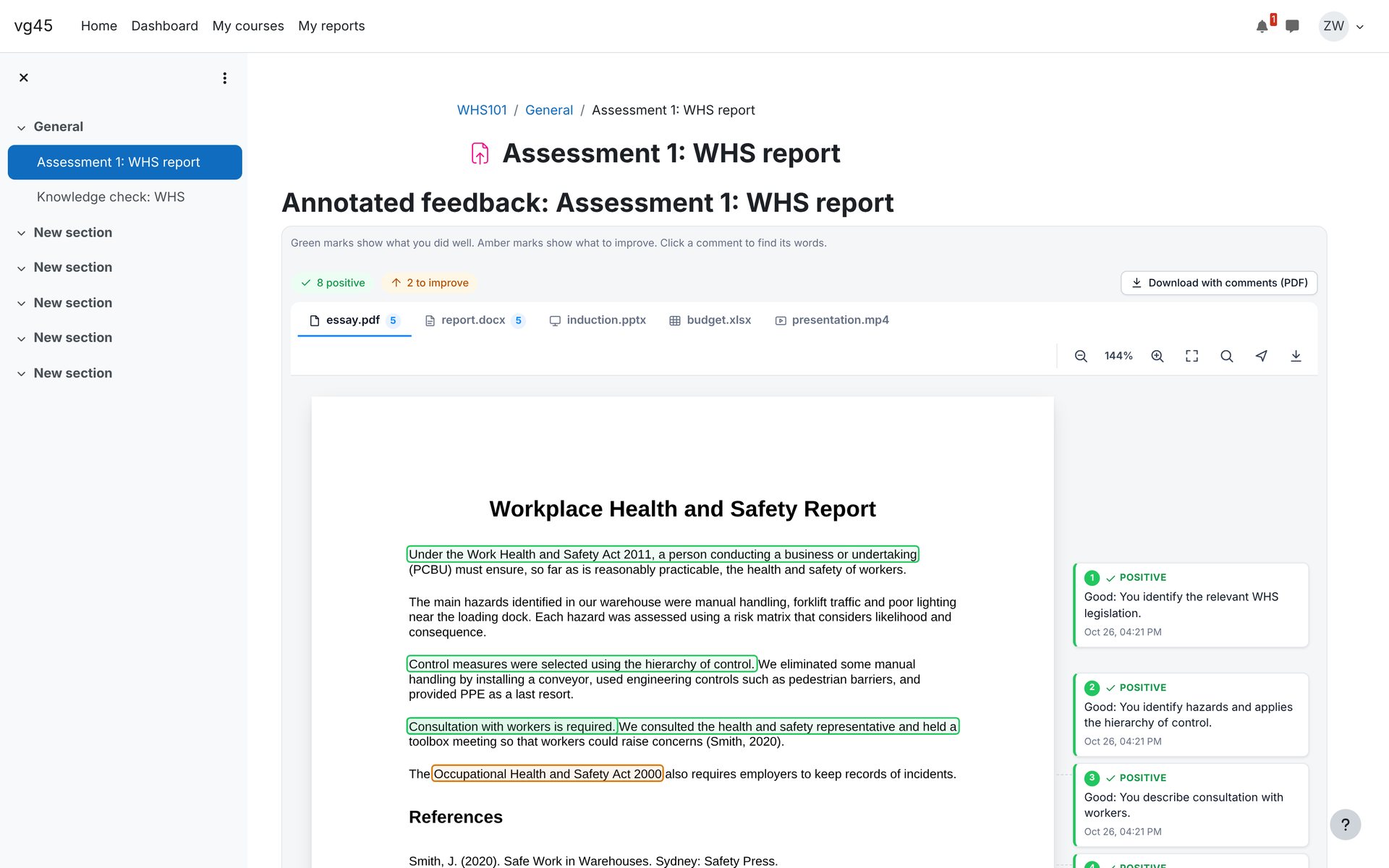Follow the WHS101 breadcrumb link
Viewport: 1389px width, 868px height.
point(482,110)
